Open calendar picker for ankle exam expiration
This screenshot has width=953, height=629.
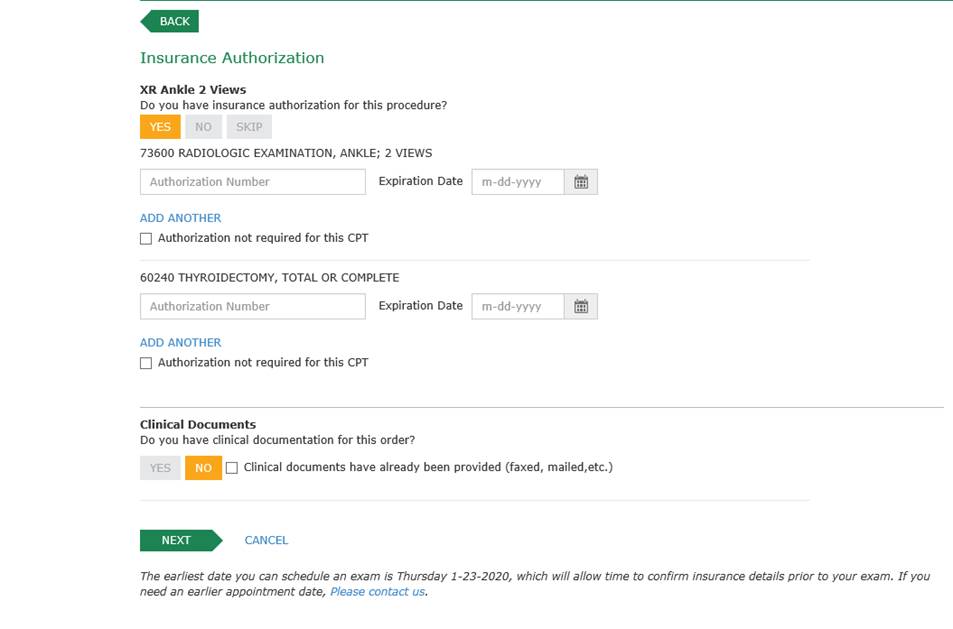coord(581,182)
